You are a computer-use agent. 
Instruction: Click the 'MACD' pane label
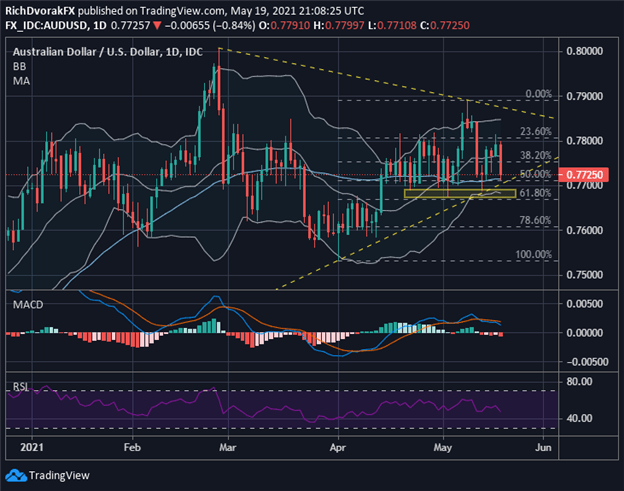point(28,305)
